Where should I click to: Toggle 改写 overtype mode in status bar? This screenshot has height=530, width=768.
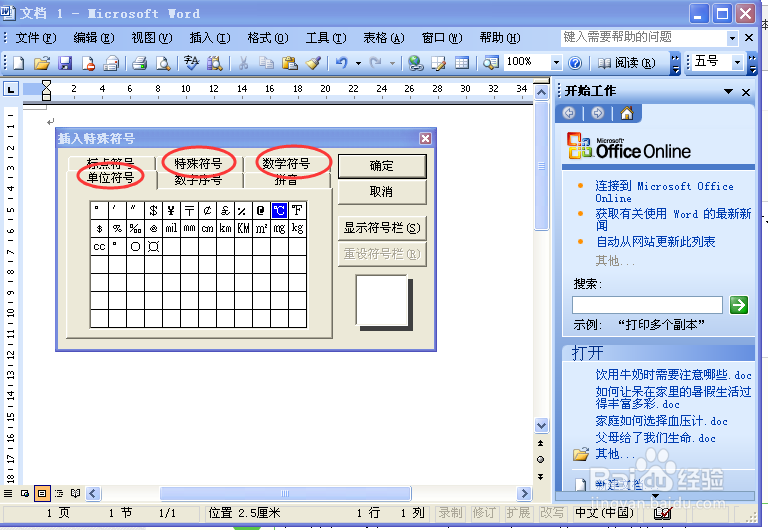click(552, 513)
